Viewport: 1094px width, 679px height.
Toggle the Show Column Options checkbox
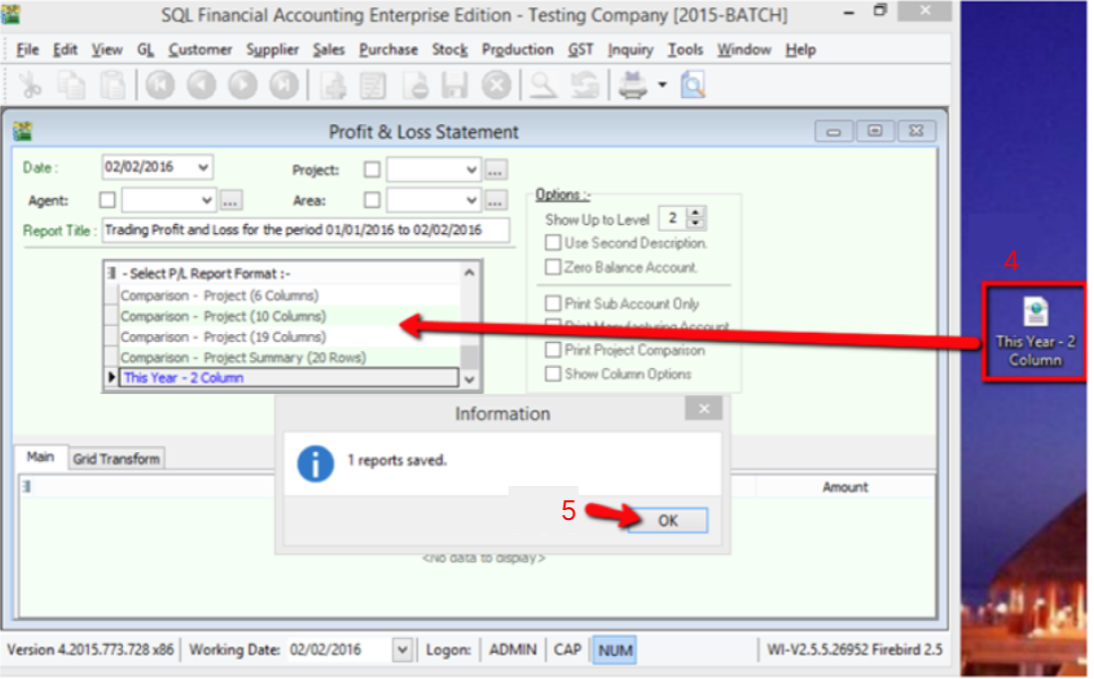553,374
